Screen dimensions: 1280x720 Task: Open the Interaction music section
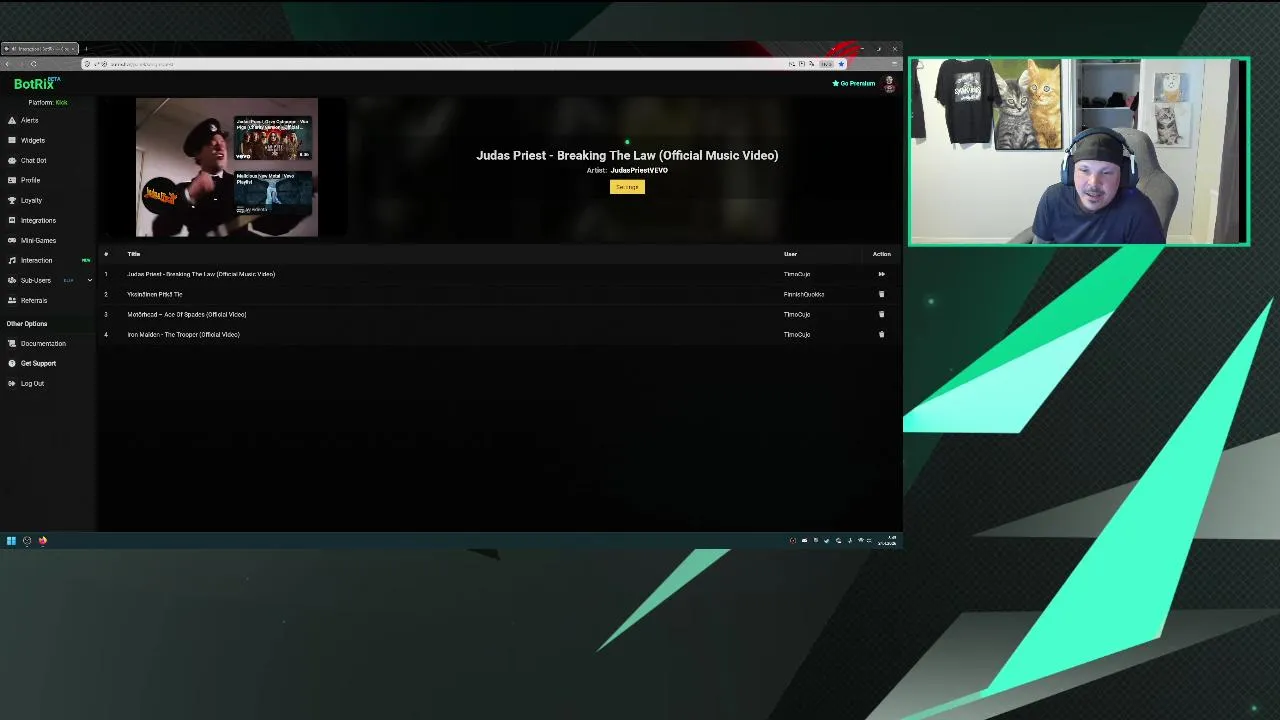(36, 260)
